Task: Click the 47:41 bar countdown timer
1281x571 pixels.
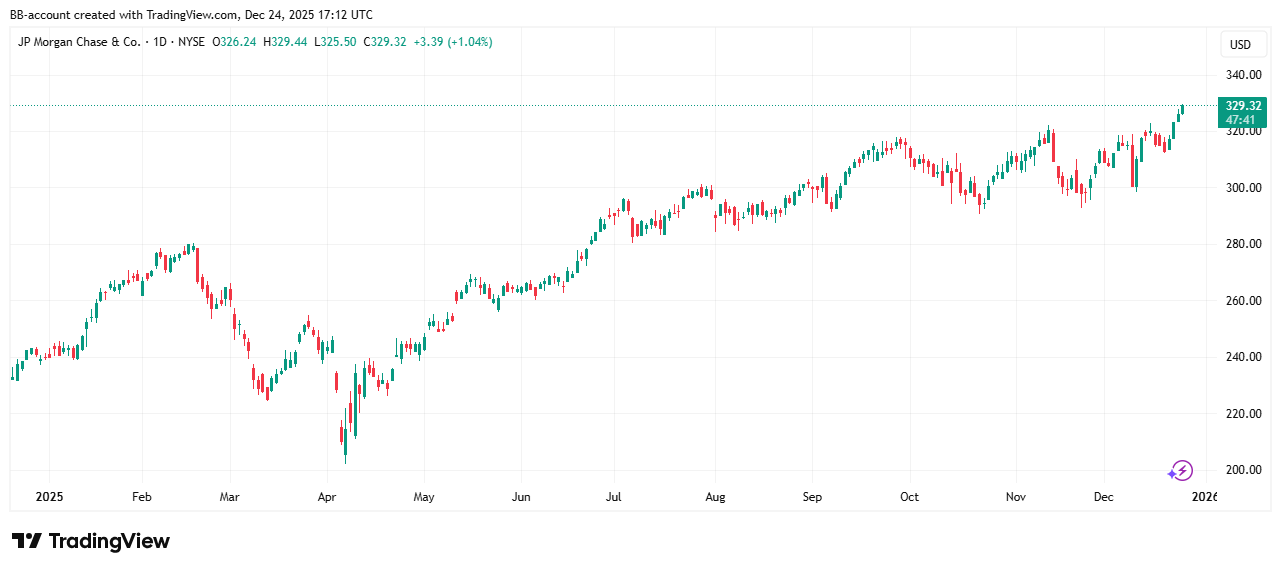Action: coord(1241,120)
